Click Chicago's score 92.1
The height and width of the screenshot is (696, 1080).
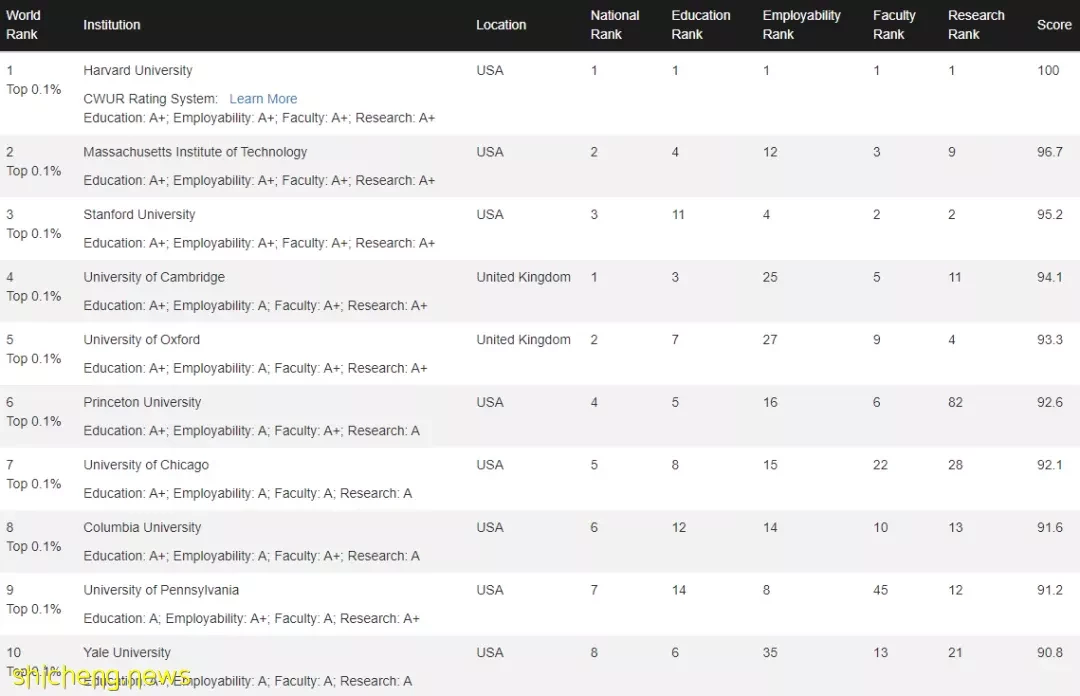[x=1050, y=465]
